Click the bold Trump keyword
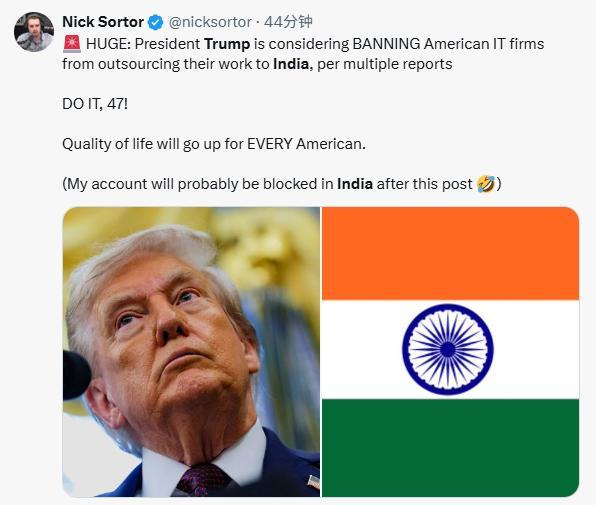Image resolution: width=596 pixels, height=505 pixels. tap(227, 44)
